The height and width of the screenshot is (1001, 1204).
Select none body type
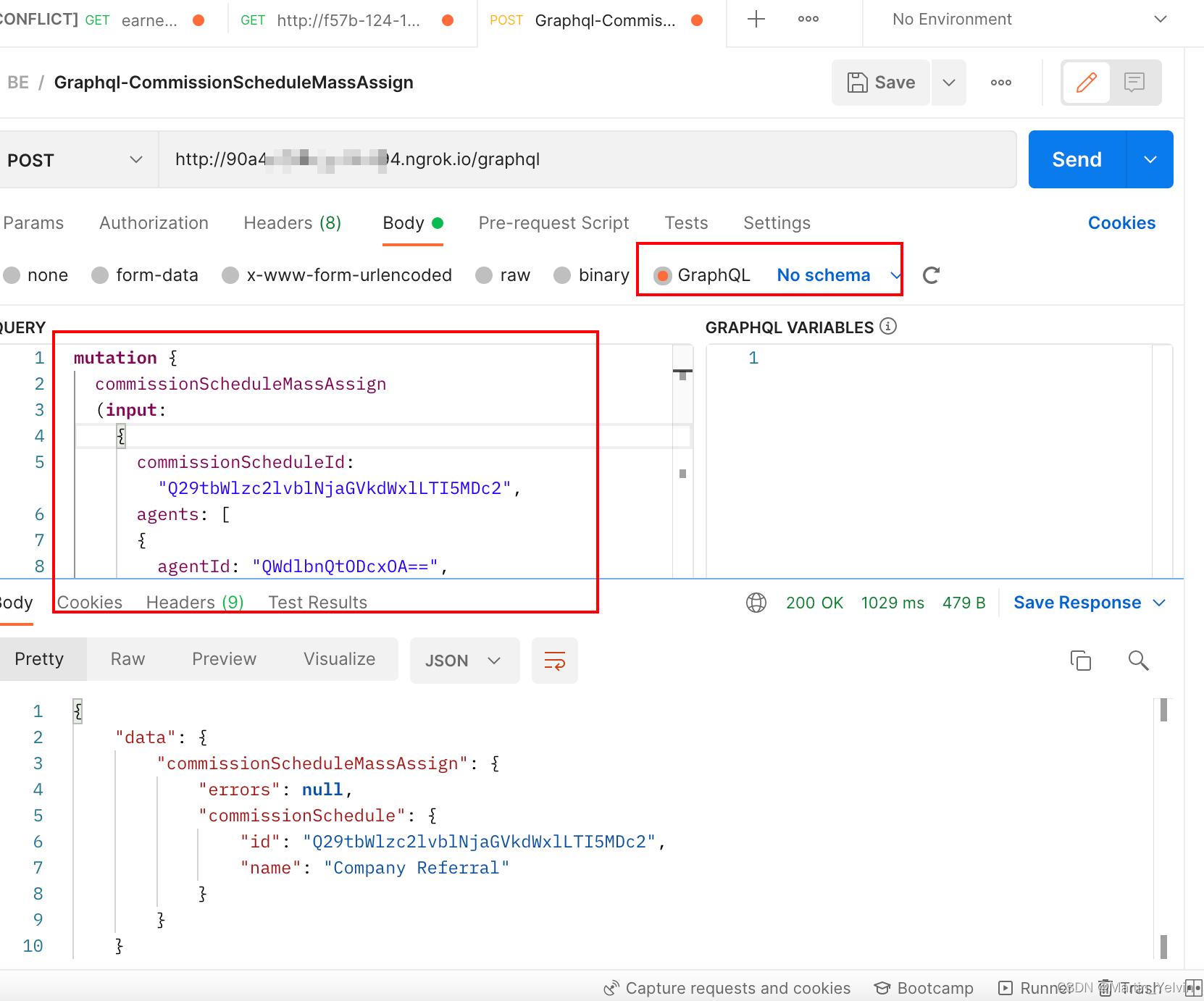coord(35,275)
